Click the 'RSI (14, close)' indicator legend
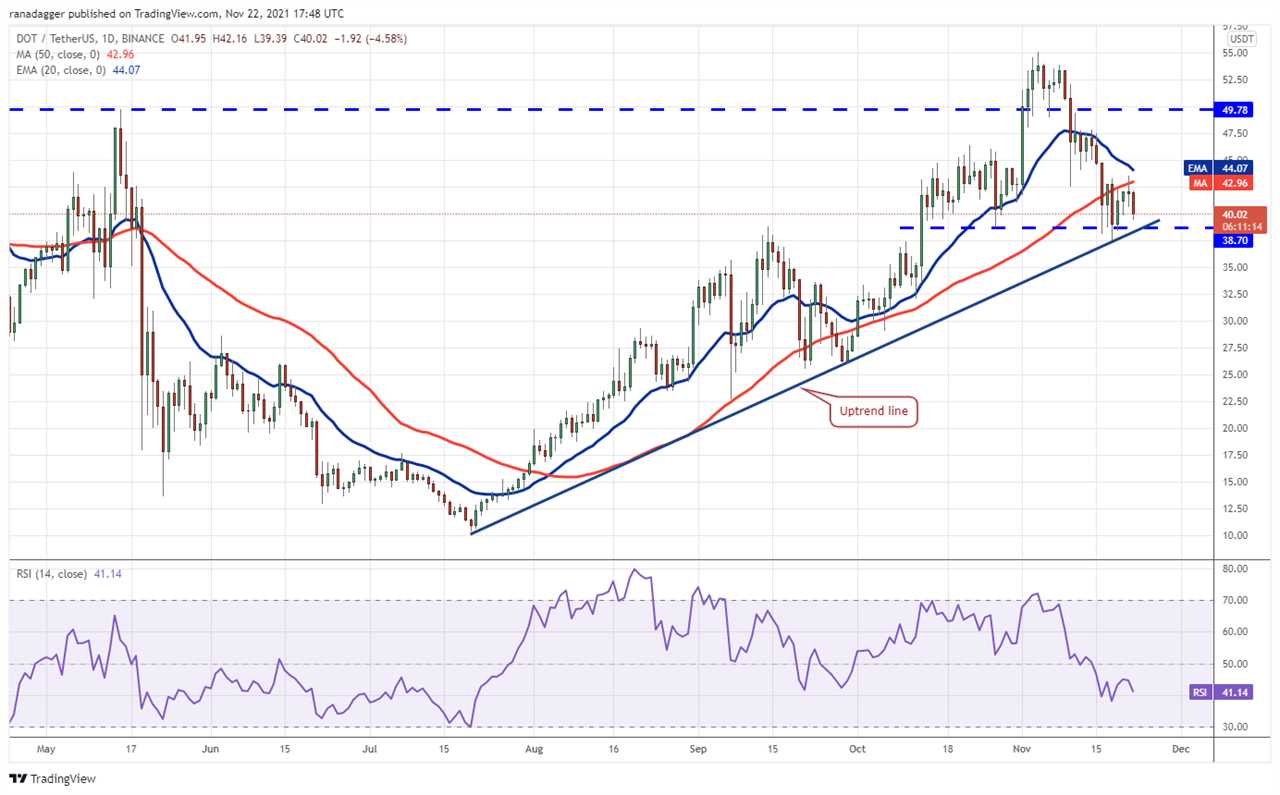Image resolution: width=1280 pixels, height=795 pixels. click(x=50, y=574)
